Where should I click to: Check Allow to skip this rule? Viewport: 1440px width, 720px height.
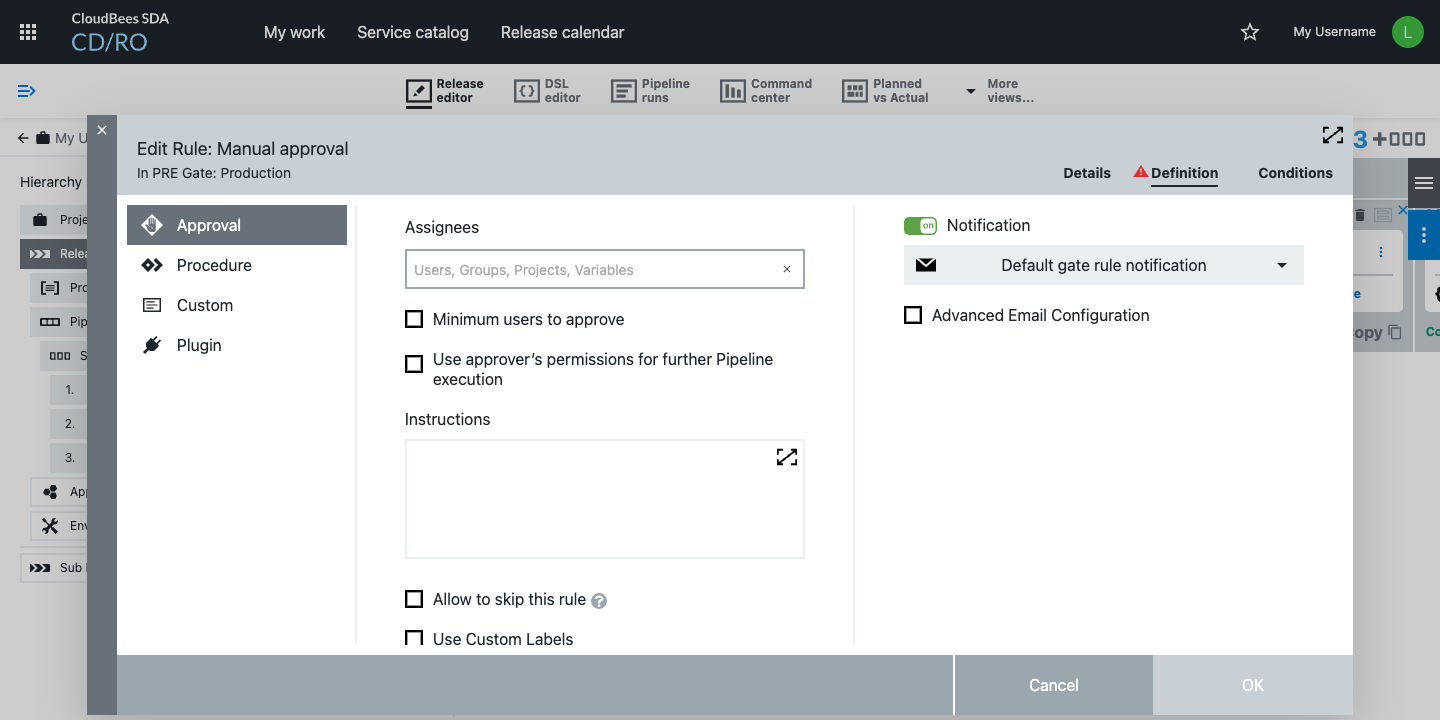(414, 599)
